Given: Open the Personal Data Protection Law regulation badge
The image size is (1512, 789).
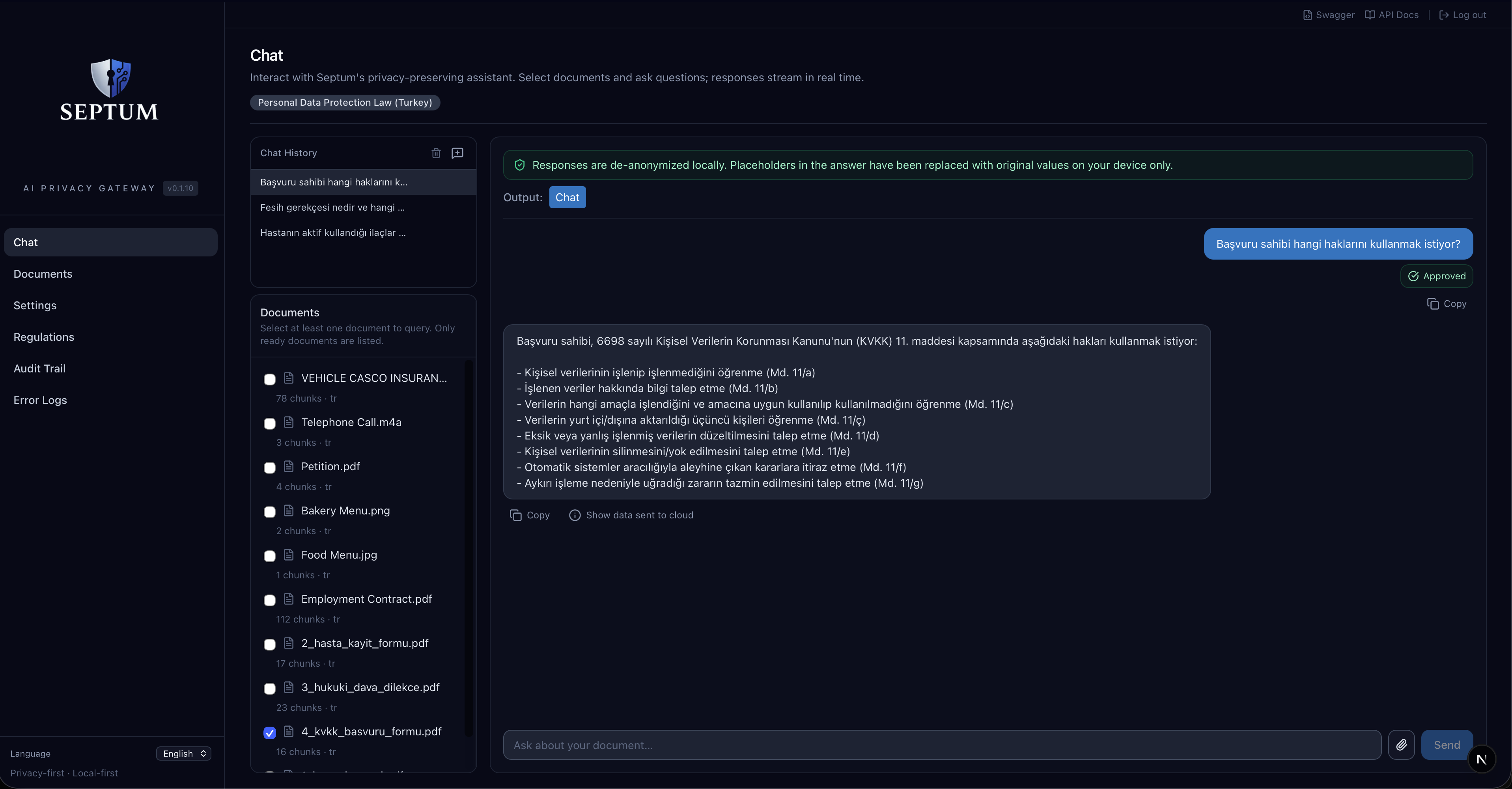Looking at the screenshot, I should coord(345,102).
